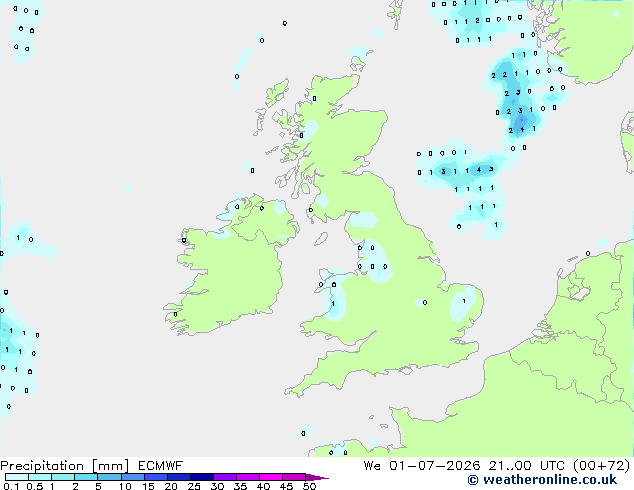The image size is (634, 490).
Task: Click the 0.5–1 mm legend color swatch
Action: [x=40, y=477]
